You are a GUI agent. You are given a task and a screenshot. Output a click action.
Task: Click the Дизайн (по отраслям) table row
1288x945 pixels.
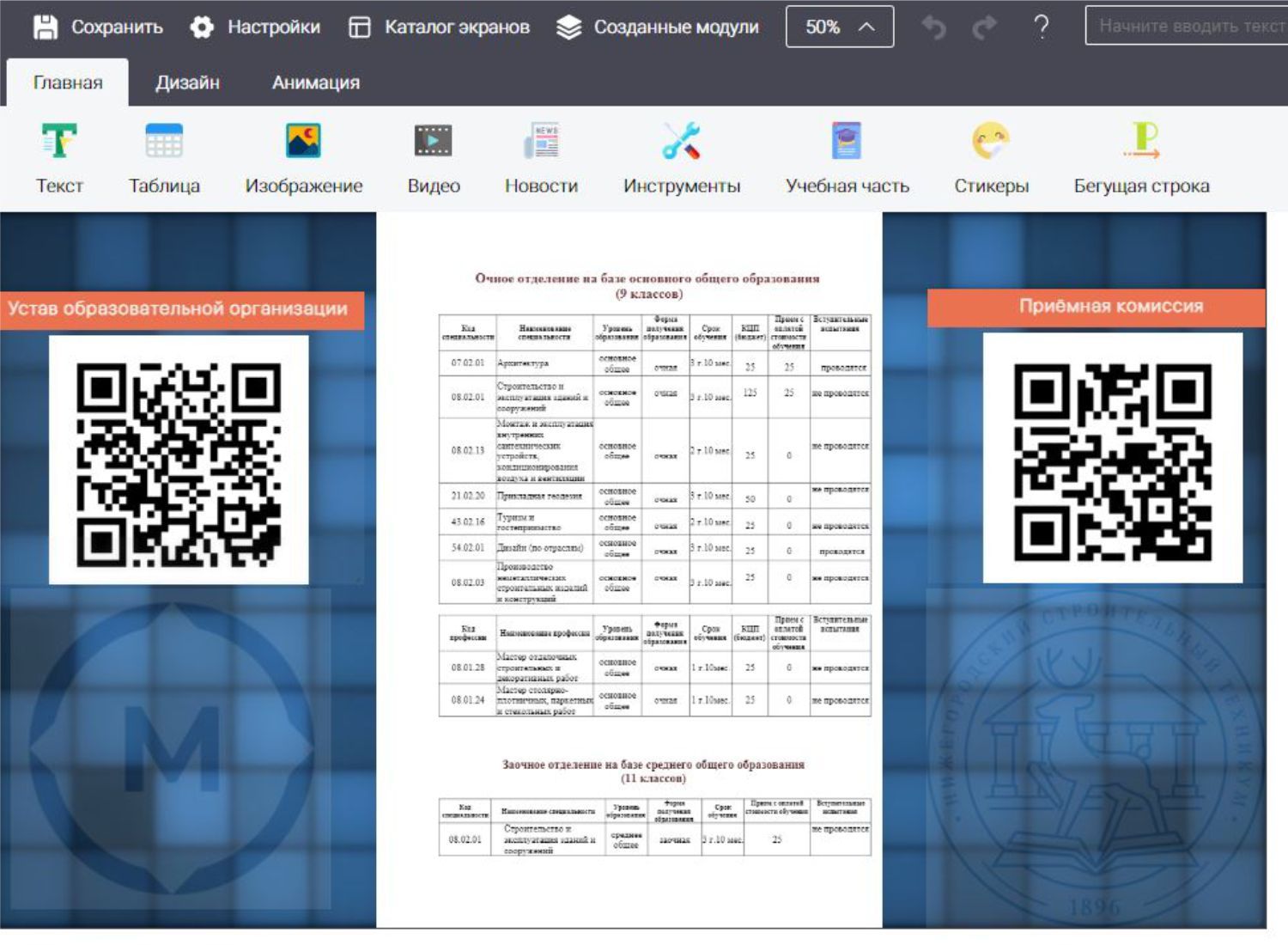point(655,548)
